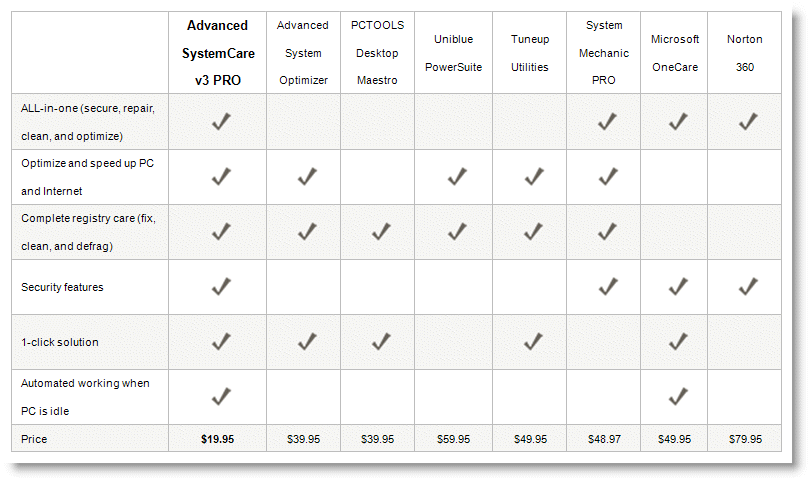This screenshot has width=808, height=479.
Task: Click the 'Price' row label
Action: [x=34, y=439]
